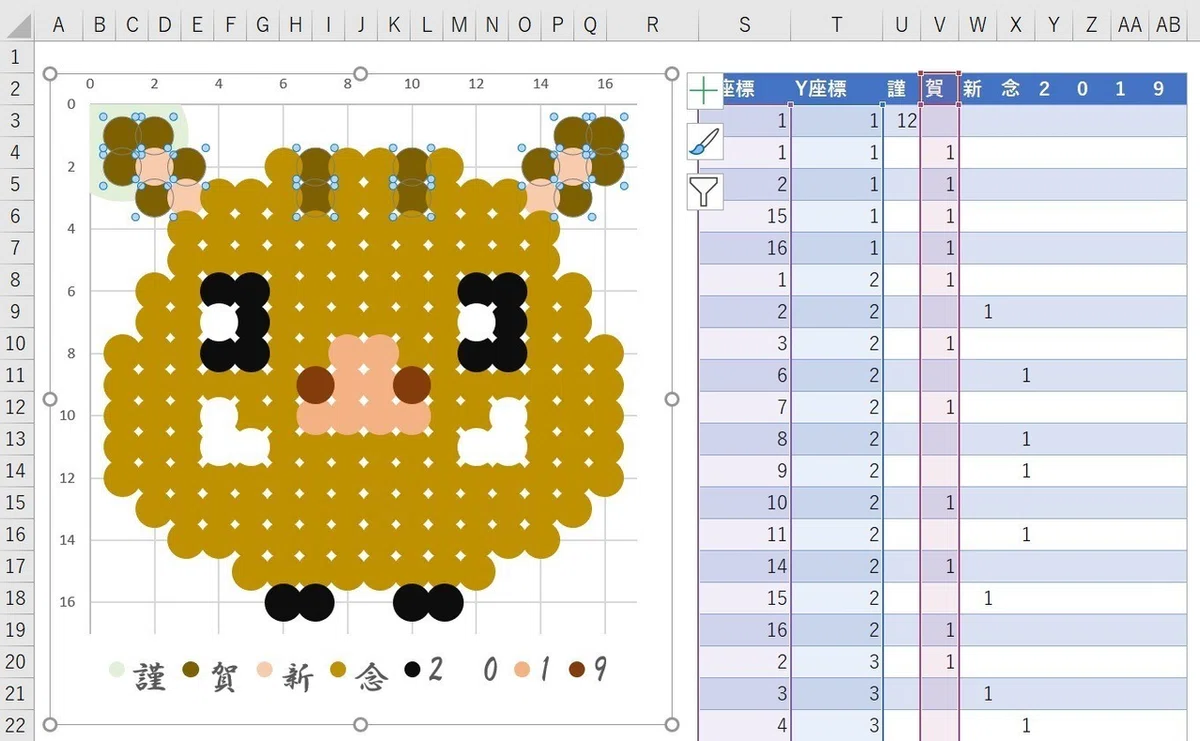Click cell S17 containing 14
The height and width of the screenshot is (741, 1200).
[744, 567]
